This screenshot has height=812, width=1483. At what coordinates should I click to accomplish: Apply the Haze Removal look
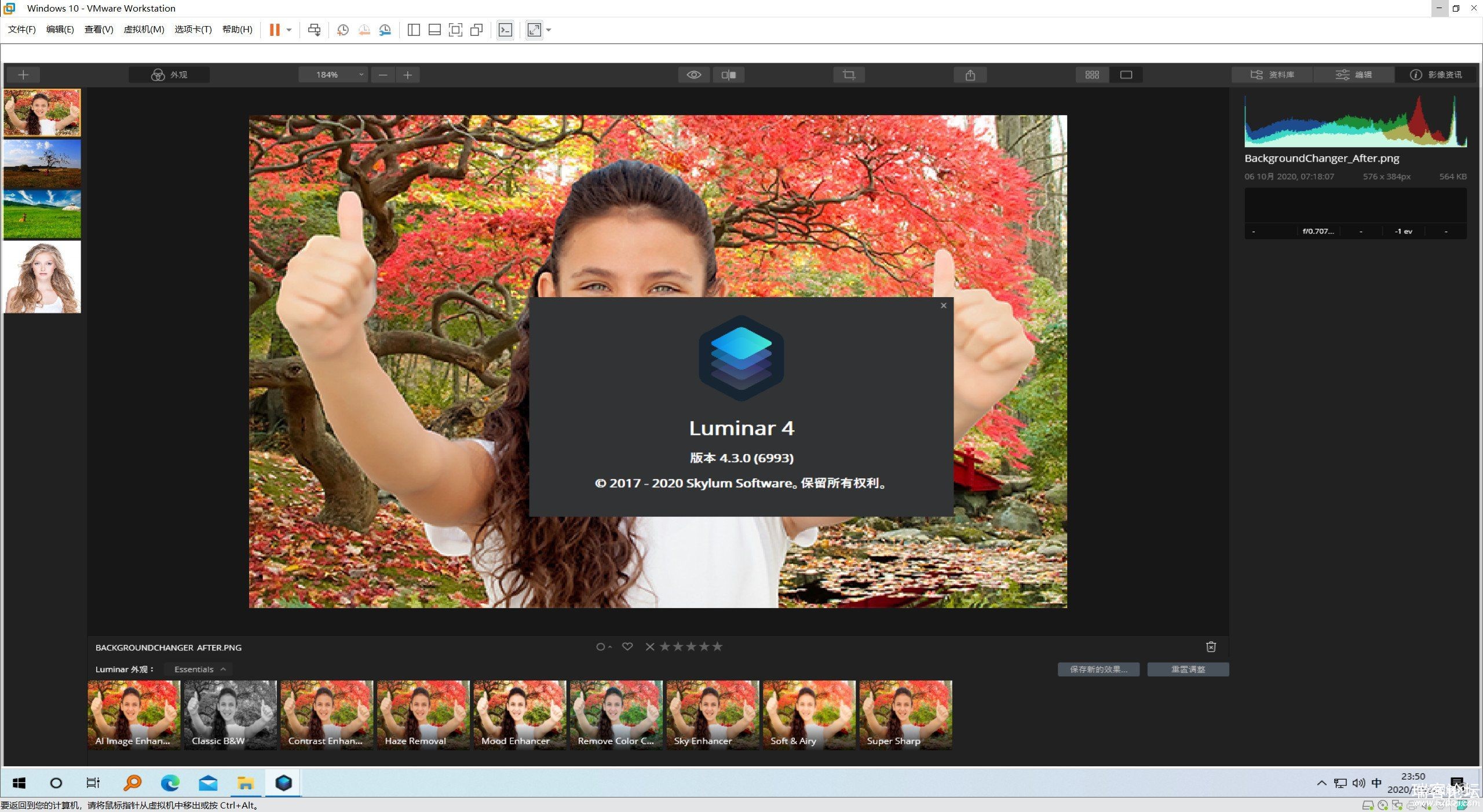point(423,715)
